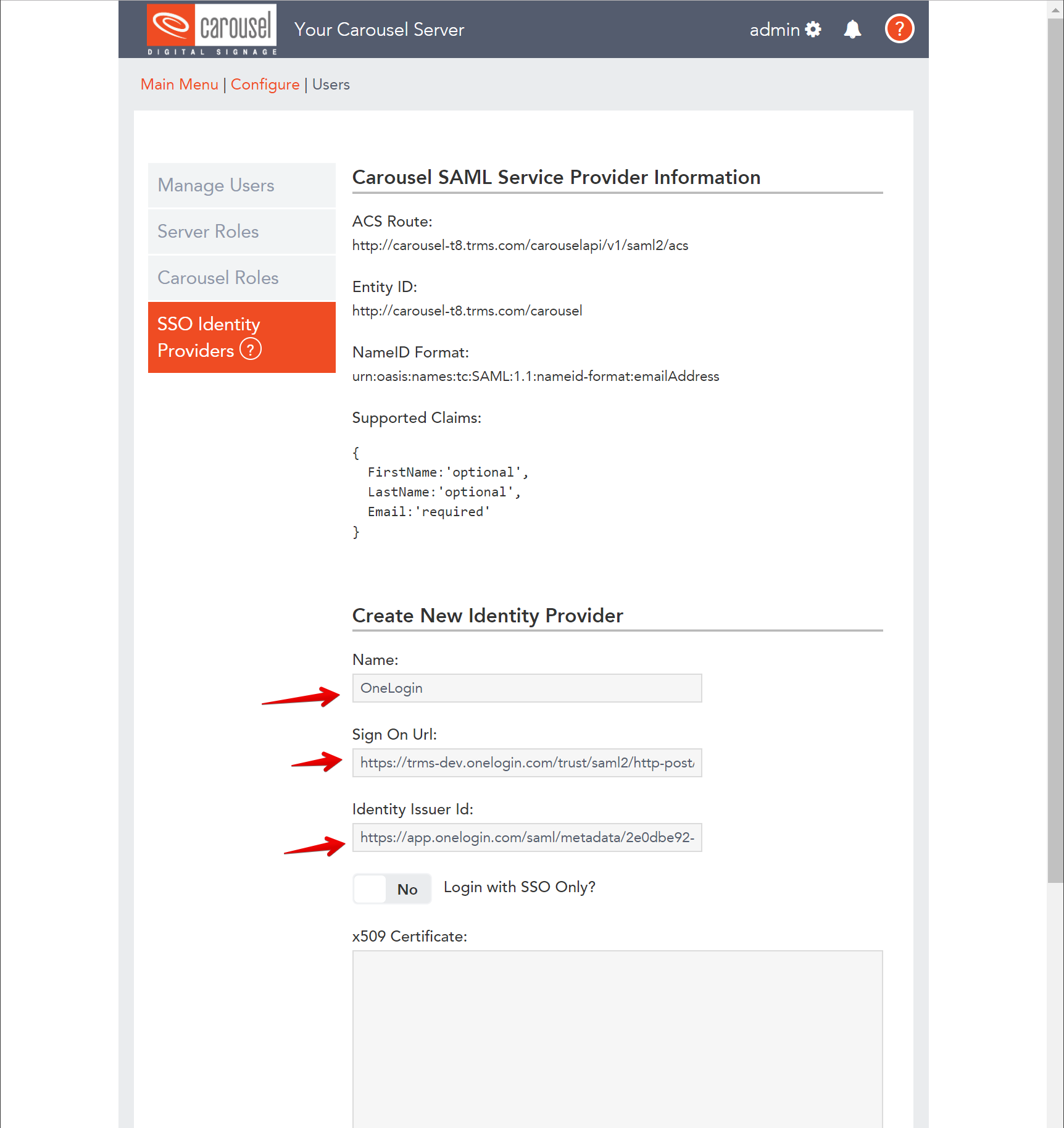Click the admin username in the header
The width and height of the screenshot is (1064, 1128).
[775, 30]
